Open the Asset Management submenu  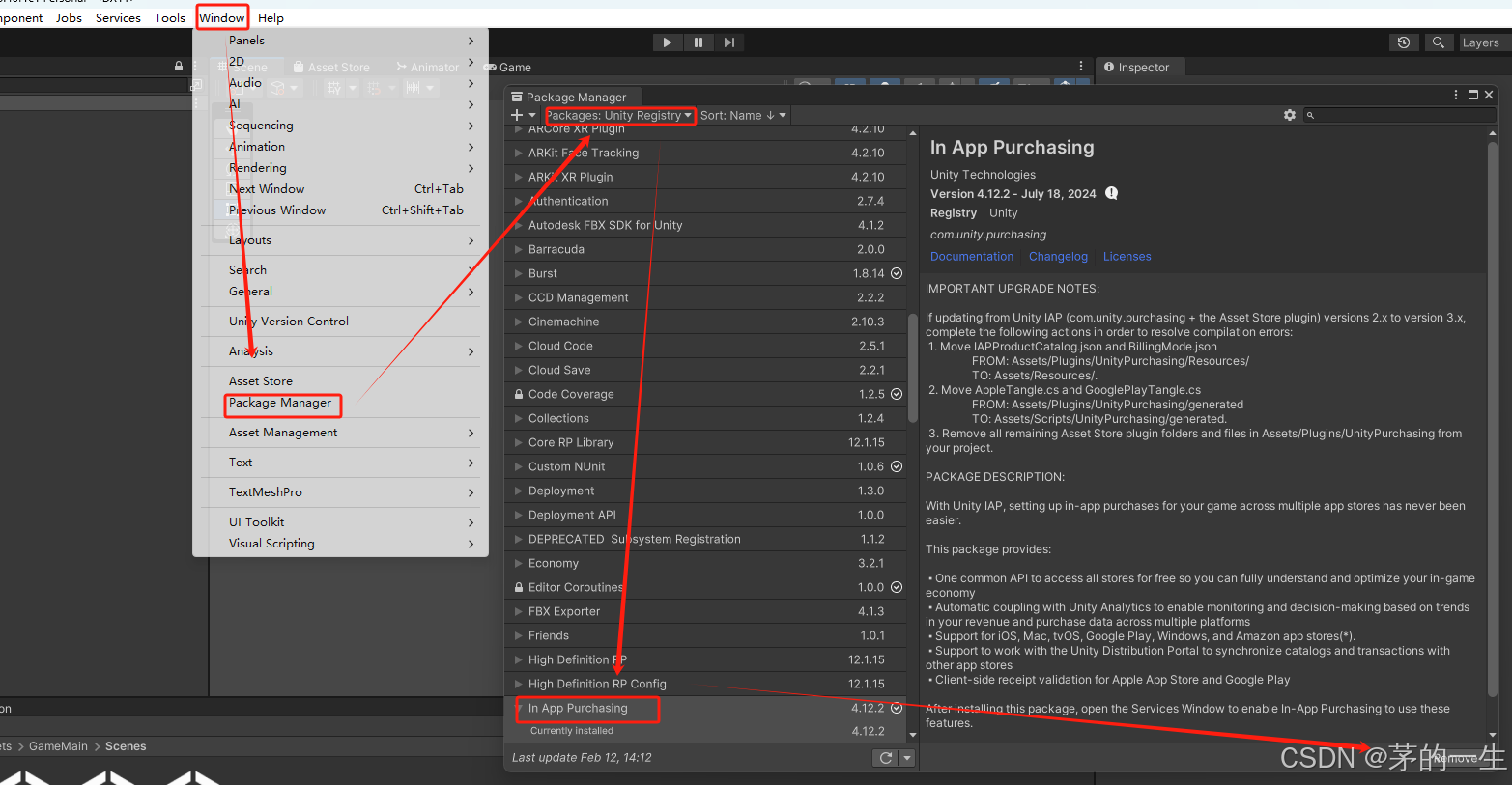click(x=340, y=433)
